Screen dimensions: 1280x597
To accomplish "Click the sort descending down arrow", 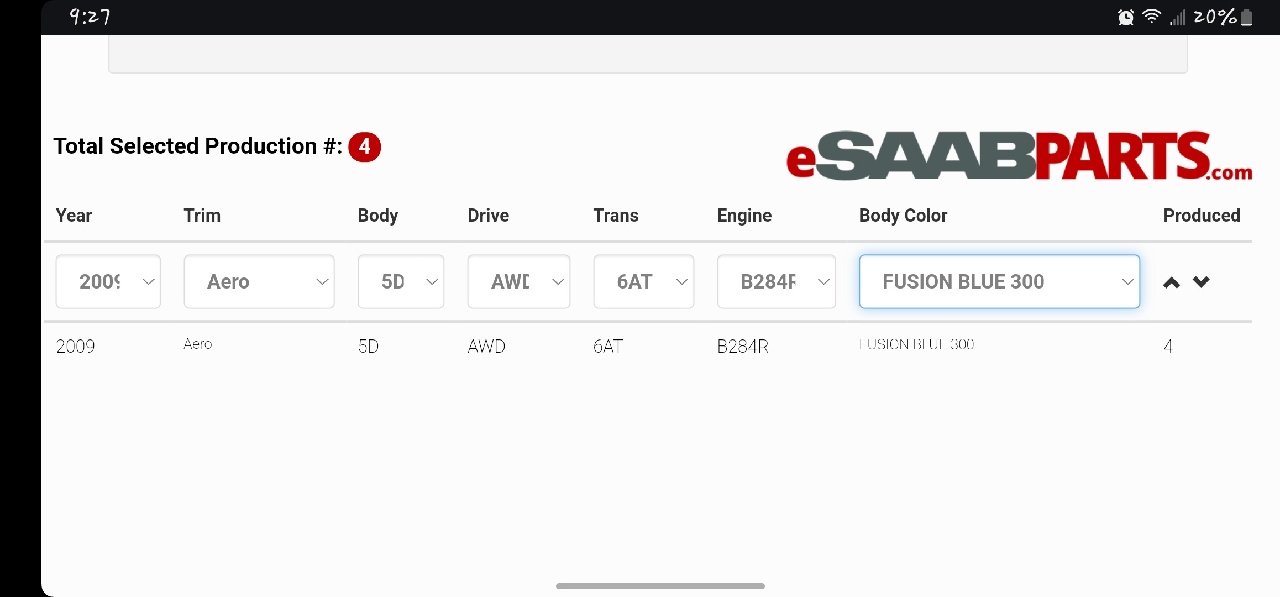I will 1201,282.
